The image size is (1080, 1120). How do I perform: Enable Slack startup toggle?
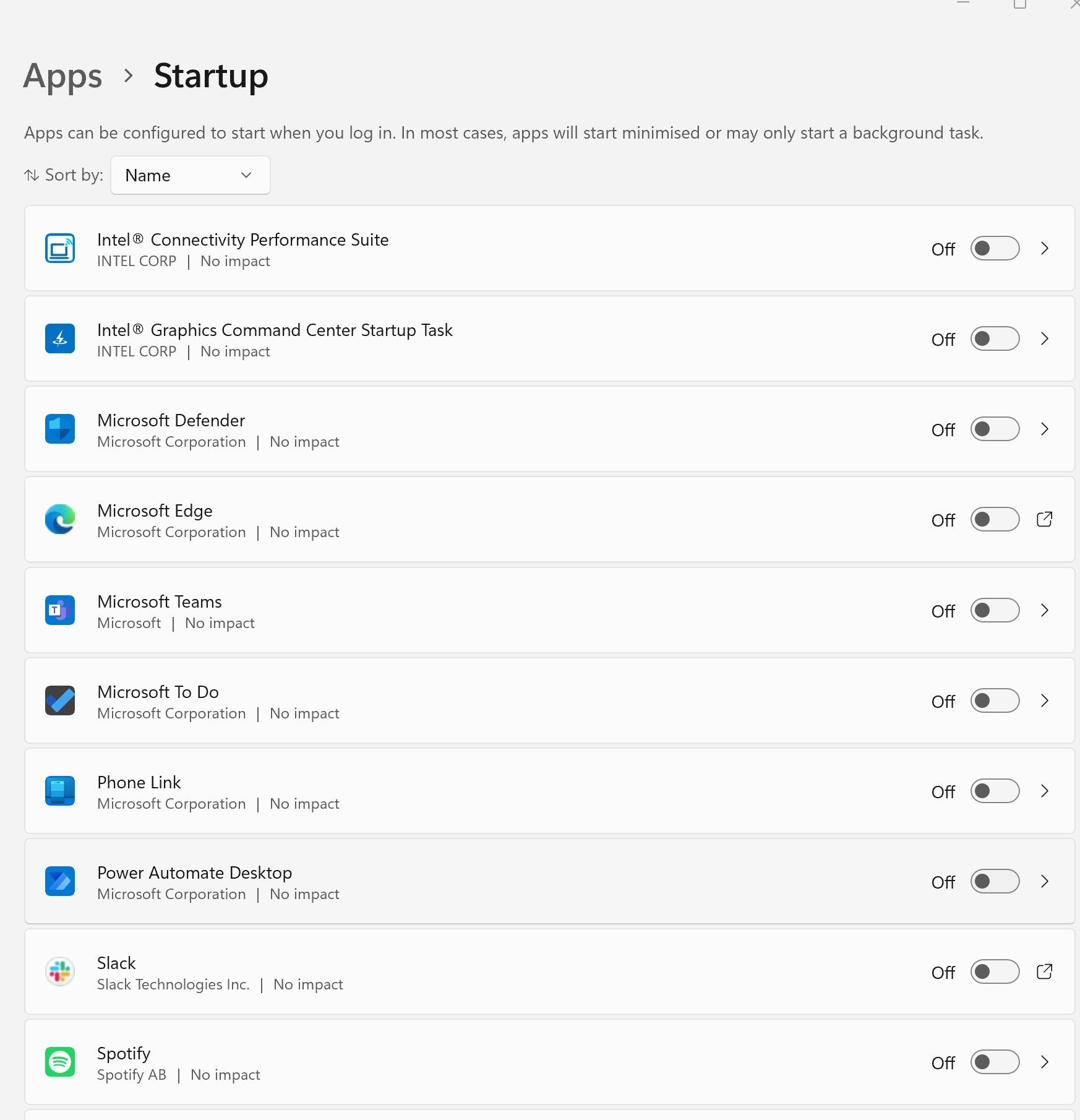(x=995, y=971)
